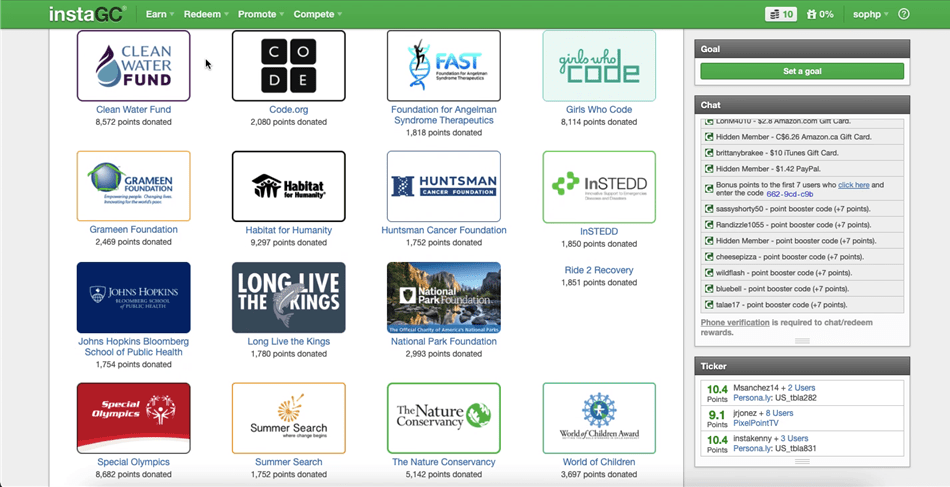Click the chat icon beside wildflash message
The image size is (950, 487).
[708, 273]
